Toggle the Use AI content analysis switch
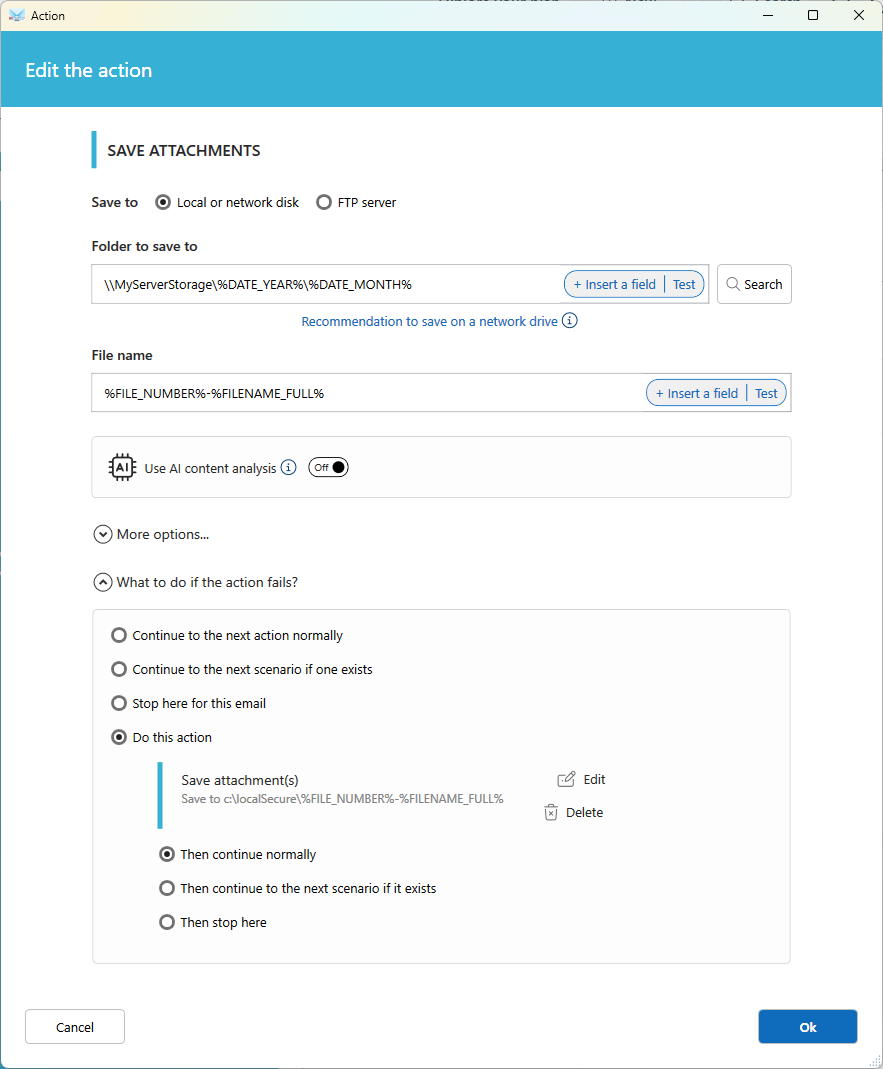 click(329, 468)
